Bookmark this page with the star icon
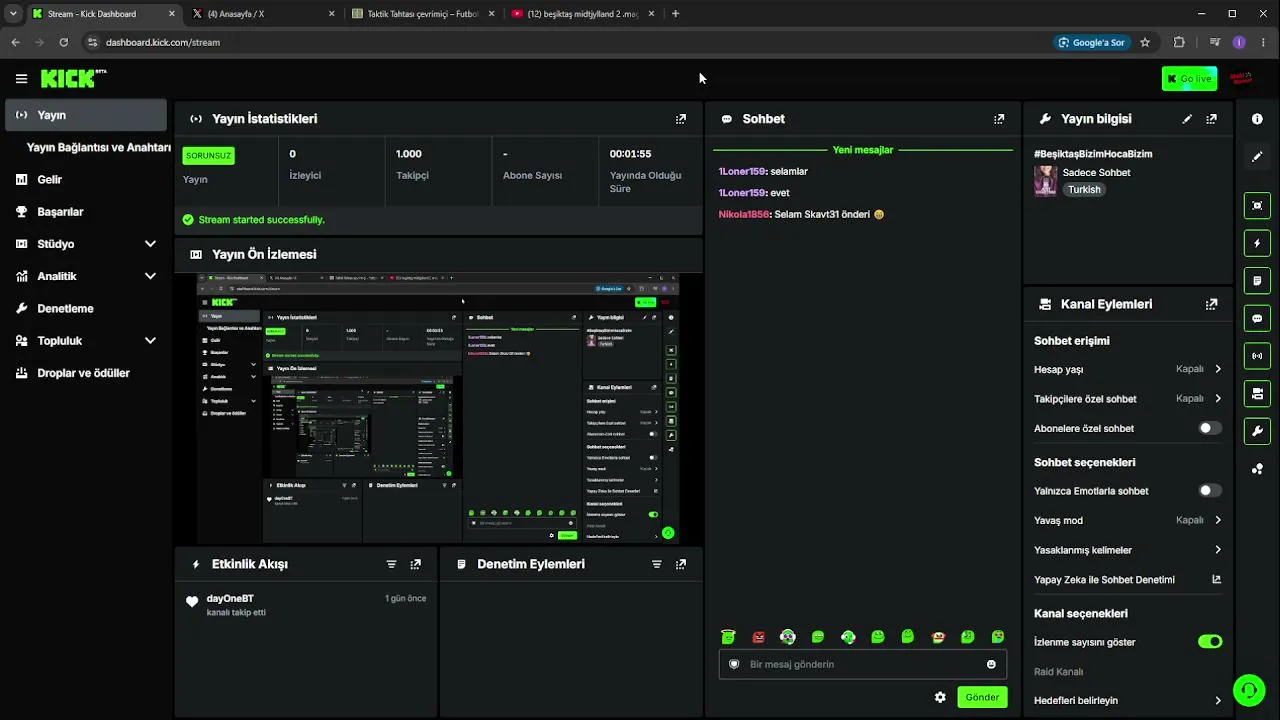1280x720 pixels. click(x=1145, y=42)
